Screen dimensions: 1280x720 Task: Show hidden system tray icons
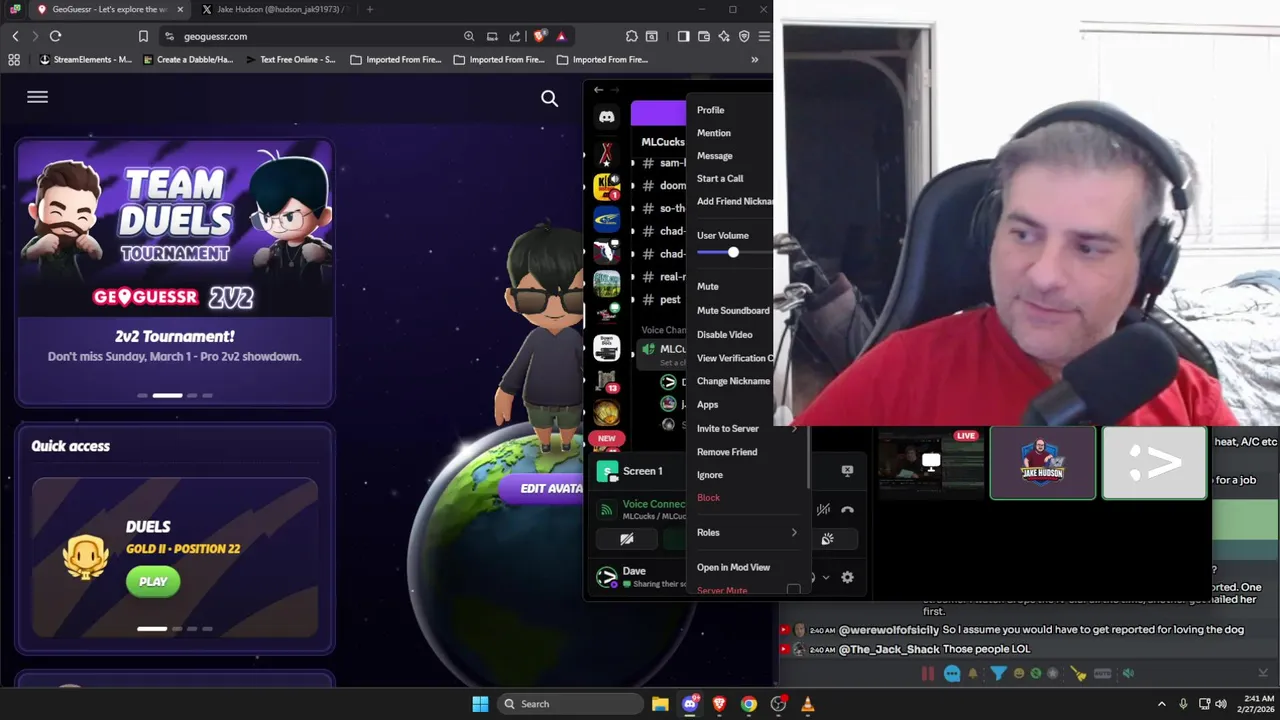[x=1161, y=704]
